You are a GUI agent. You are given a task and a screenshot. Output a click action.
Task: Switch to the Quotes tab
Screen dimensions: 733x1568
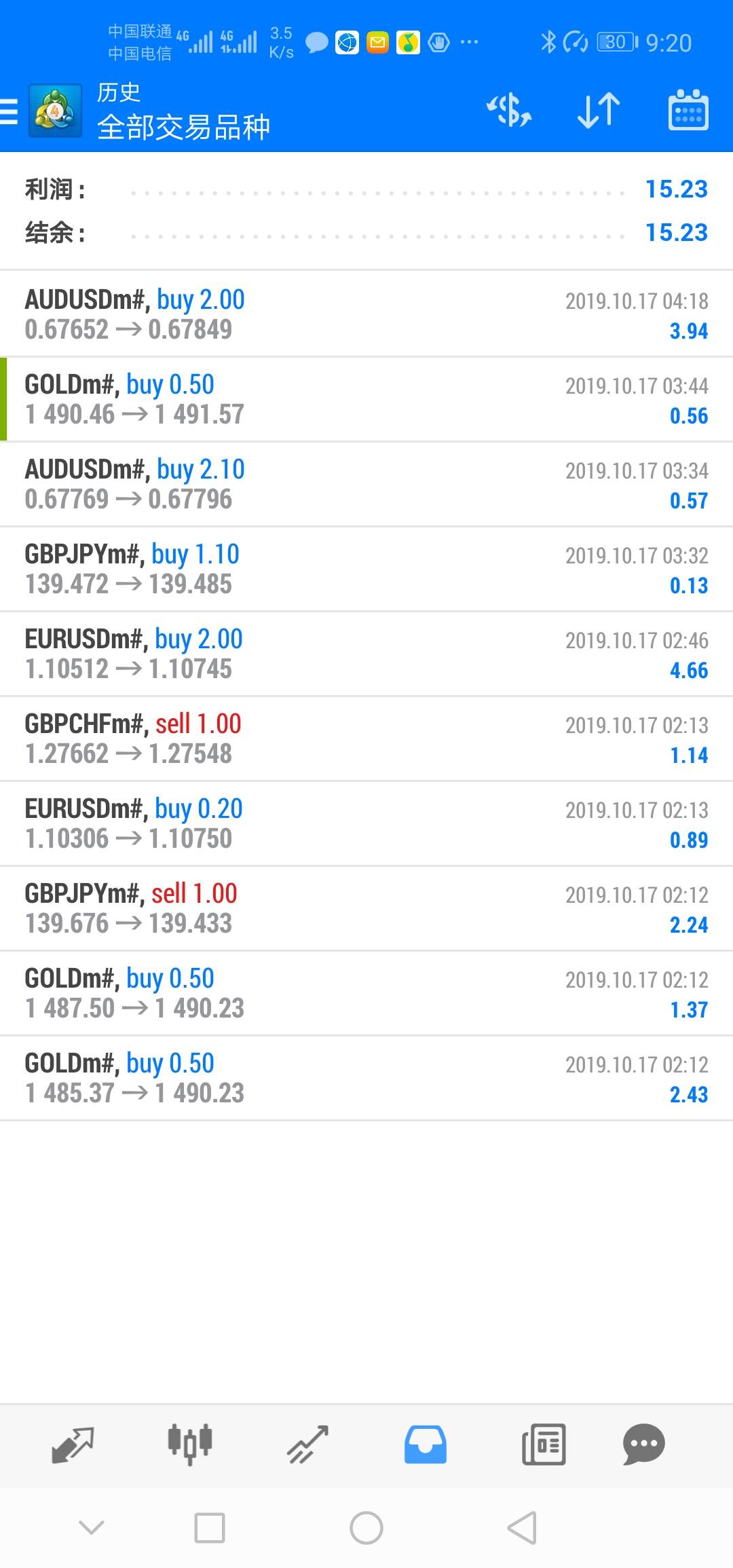point(73,1444)
